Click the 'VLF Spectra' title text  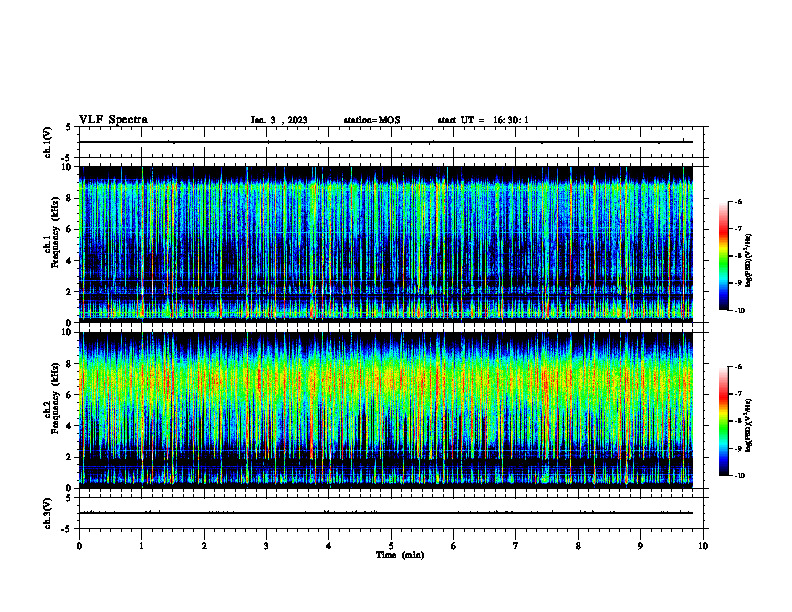point(113,120)
